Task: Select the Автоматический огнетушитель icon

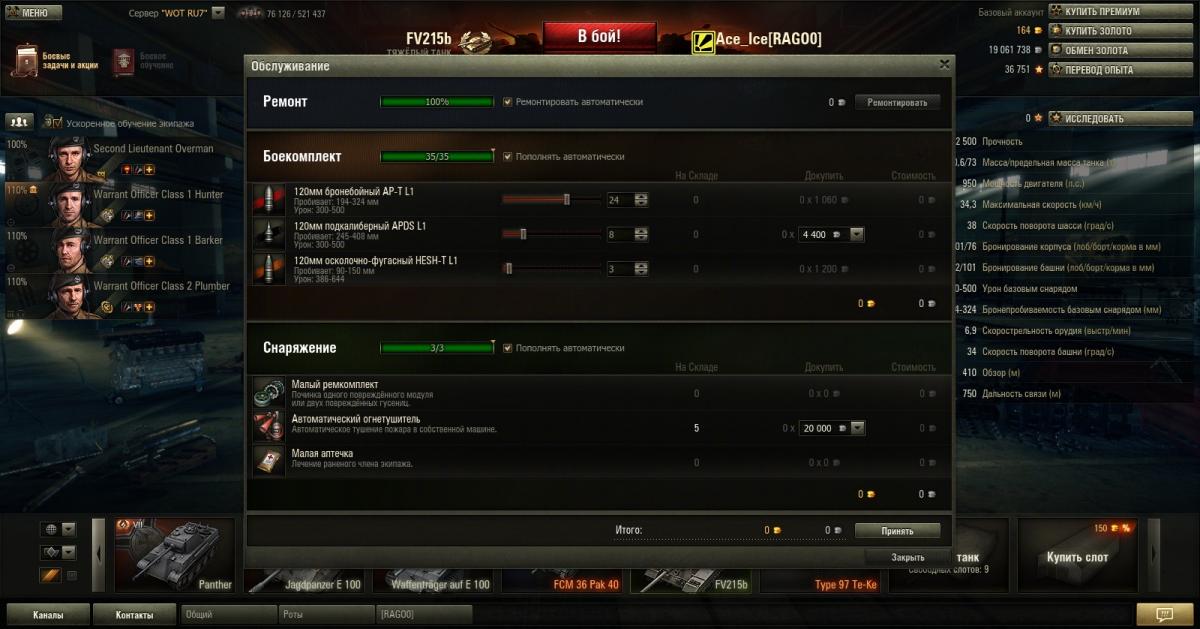Action: point(269,427)
